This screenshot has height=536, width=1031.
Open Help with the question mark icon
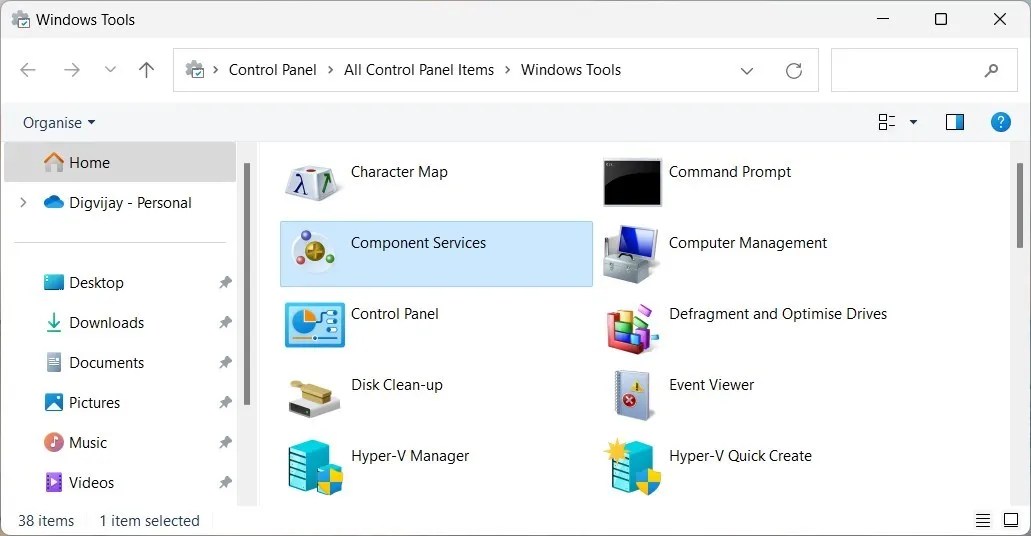coord(1001,122)
